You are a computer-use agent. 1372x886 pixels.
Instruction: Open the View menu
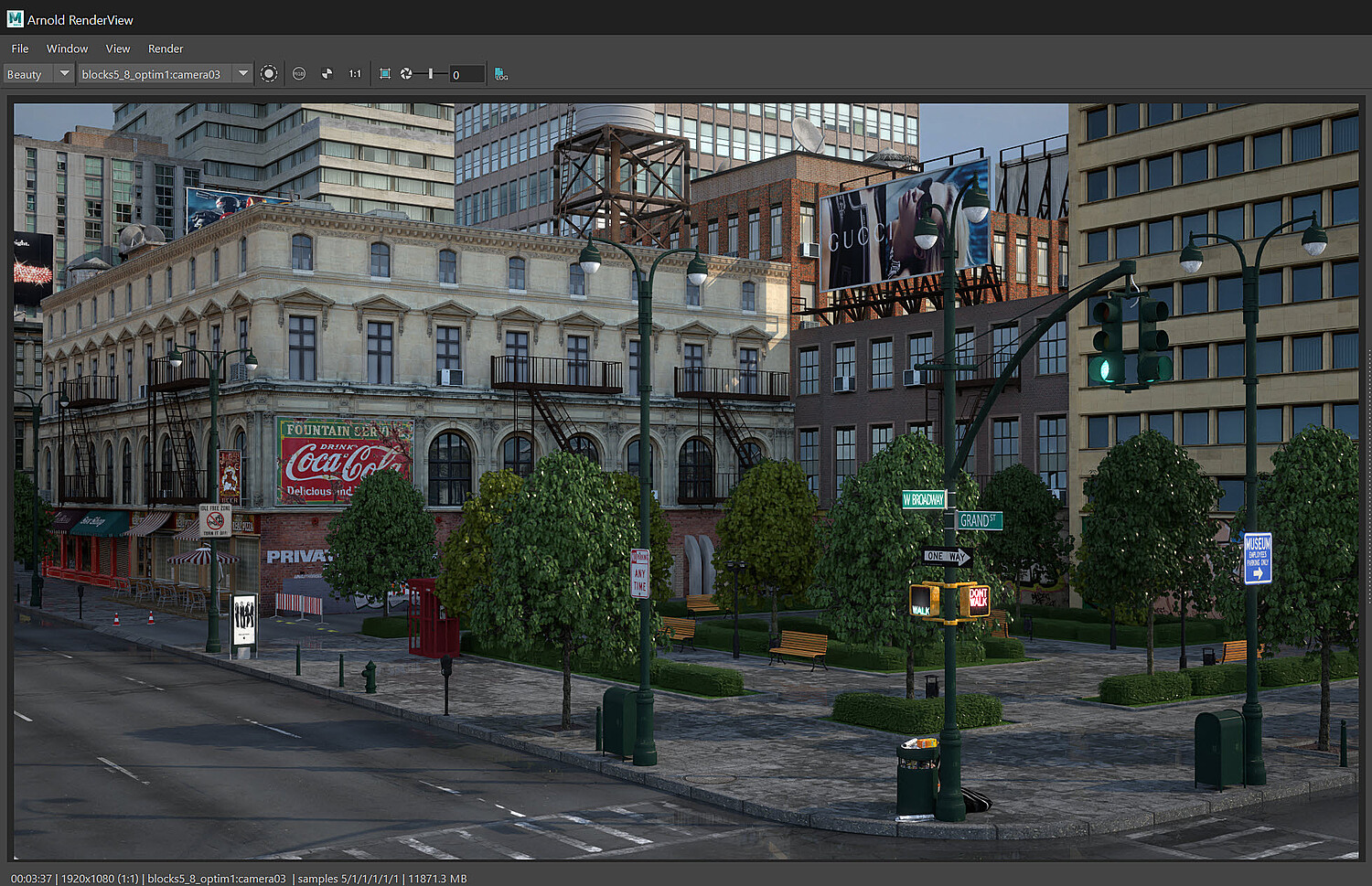[118, 48]
